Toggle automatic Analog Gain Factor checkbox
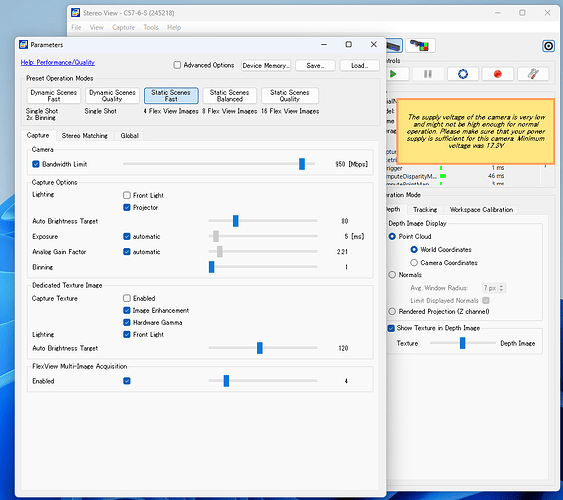The width and height of the screenshot is (563, 500). coord(127,252)
